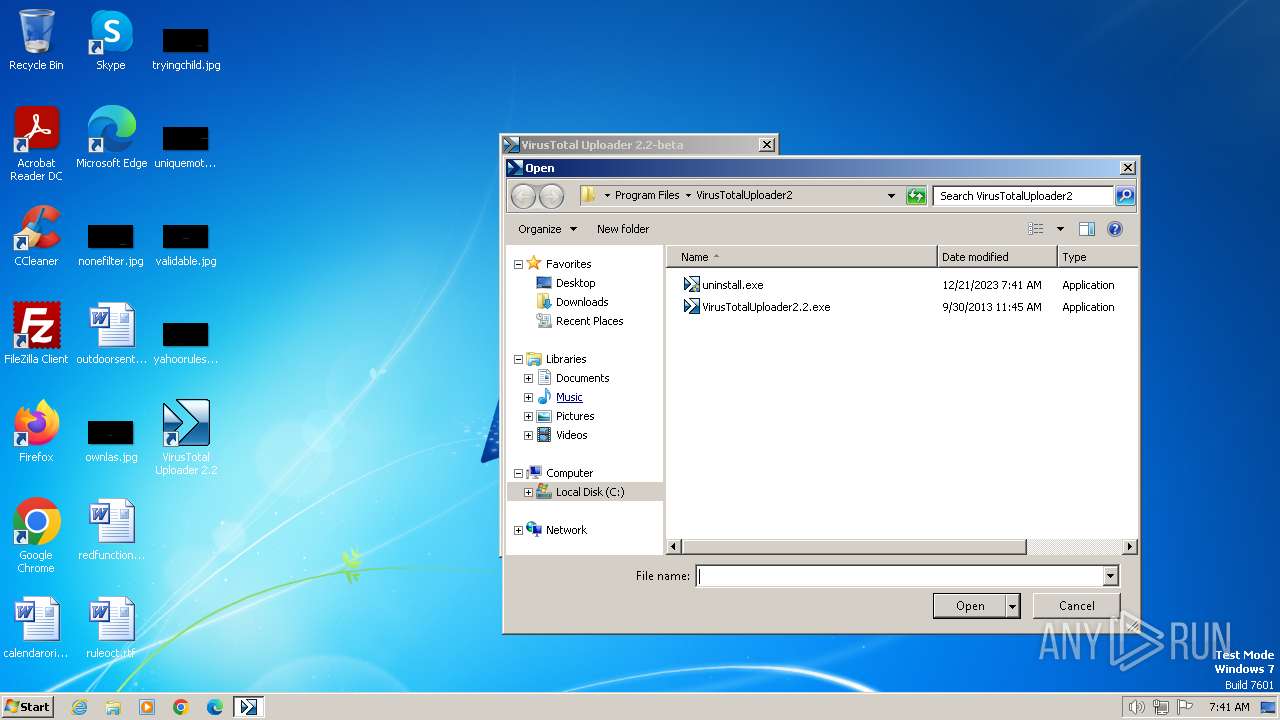Open view options dropdown arrow
1280x720 pixels.
click(1060, 229)
